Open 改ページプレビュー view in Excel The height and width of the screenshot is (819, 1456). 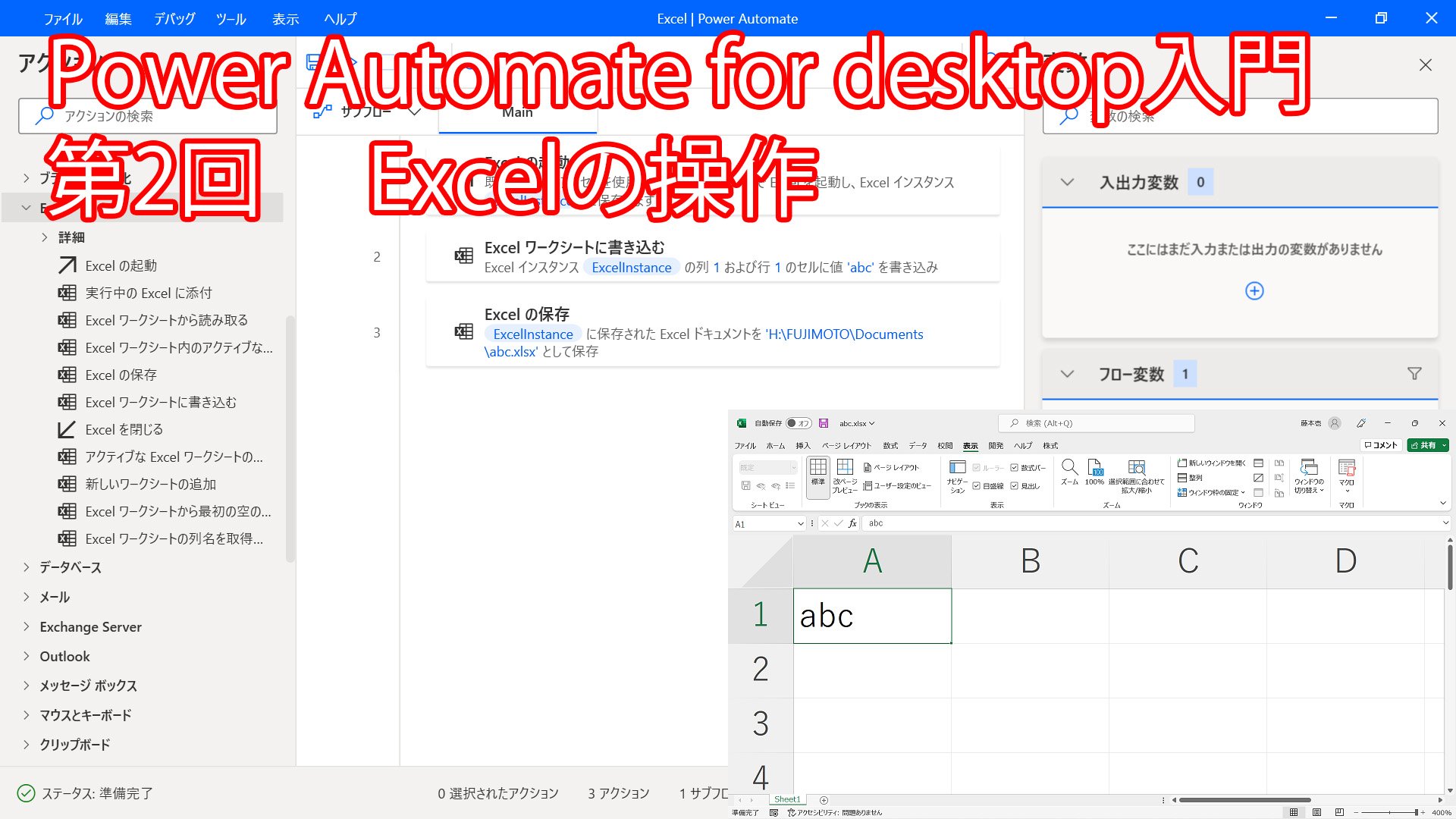845,476
